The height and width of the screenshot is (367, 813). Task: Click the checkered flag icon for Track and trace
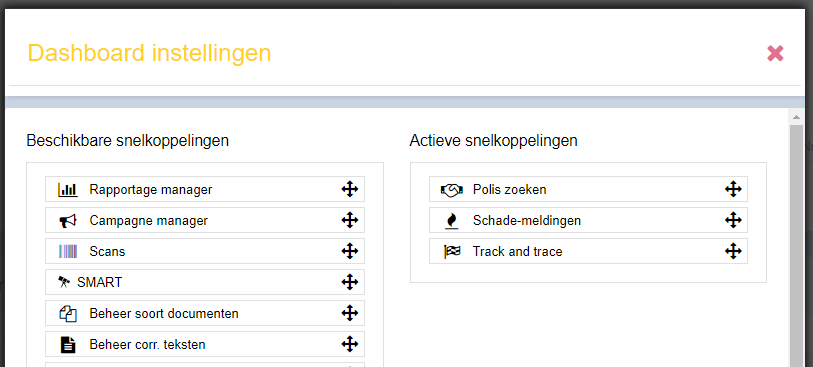tap(452, 252)
